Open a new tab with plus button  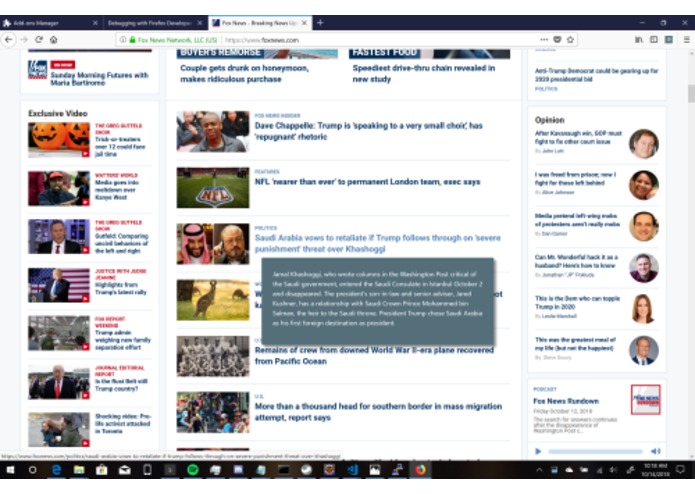pyautogui.click(x=320, y=23)
